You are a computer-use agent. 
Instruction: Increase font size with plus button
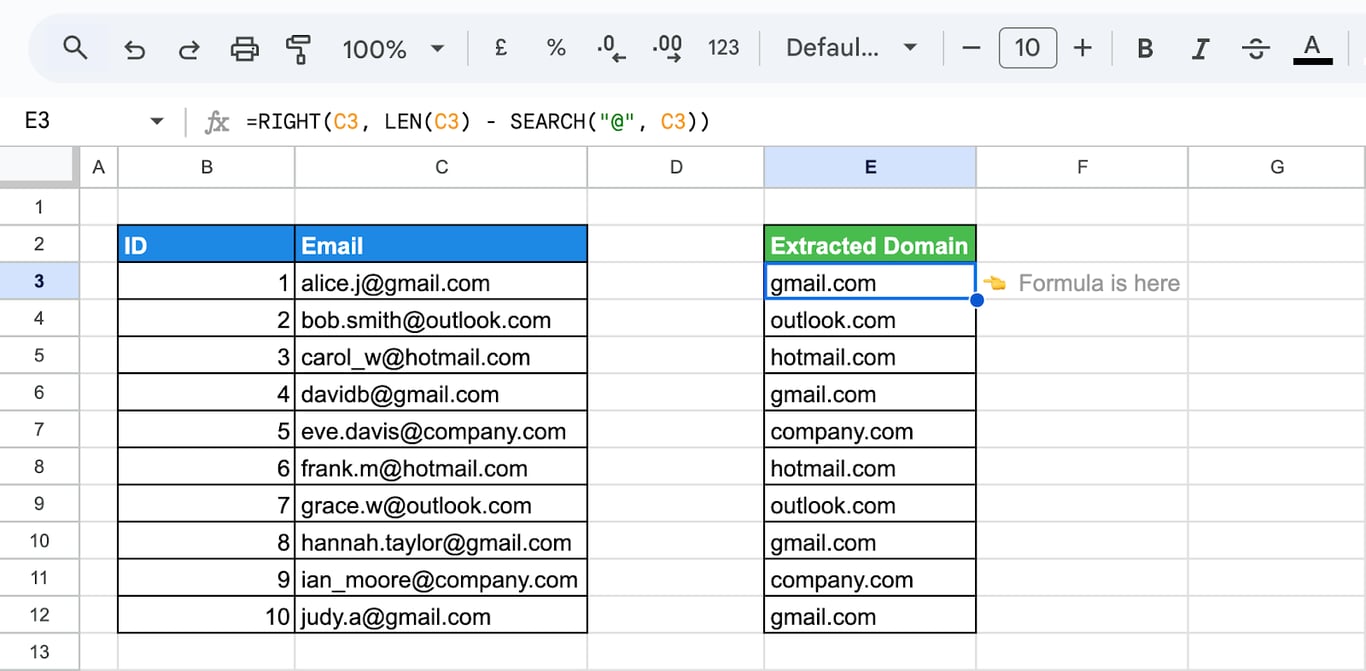(1082, 48)
